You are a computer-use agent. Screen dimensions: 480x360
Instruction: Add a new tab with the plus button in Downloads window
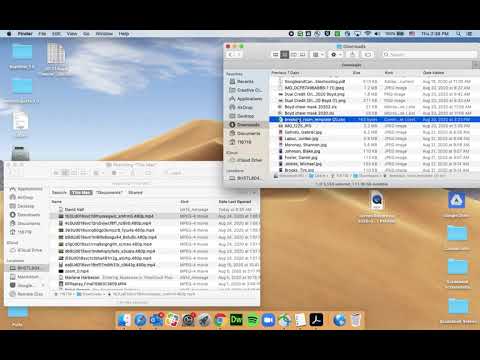point(476,65)
